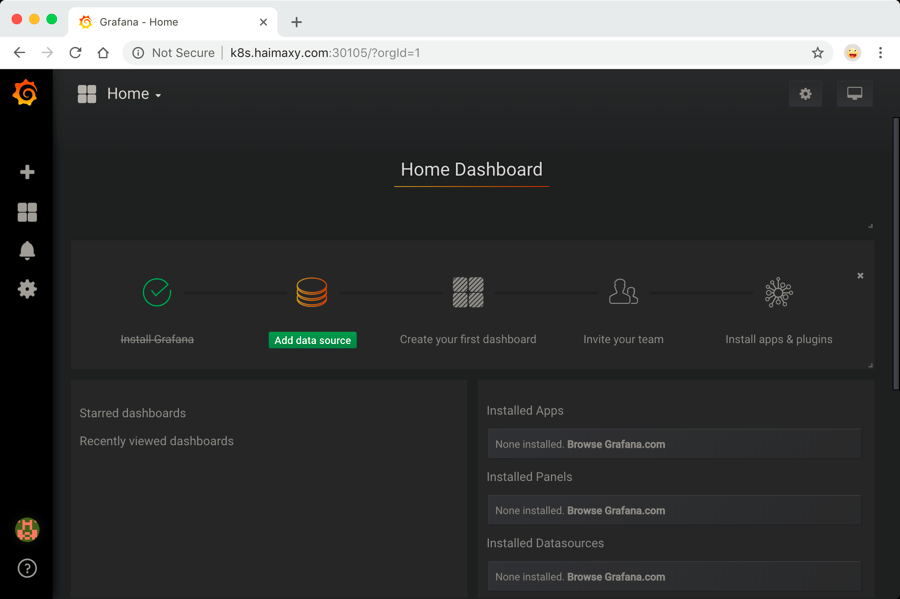The image size is (900, 599).
Task: Click the Home Dashboard title text
Action: click(x=471, y=169)
